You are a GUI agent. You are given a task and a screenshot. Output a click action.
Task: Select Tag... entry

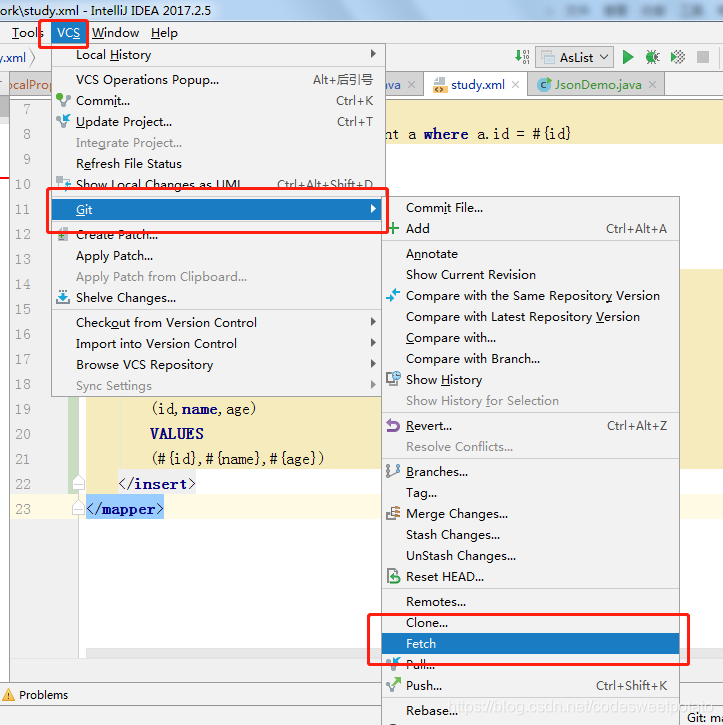click(531, 493)
